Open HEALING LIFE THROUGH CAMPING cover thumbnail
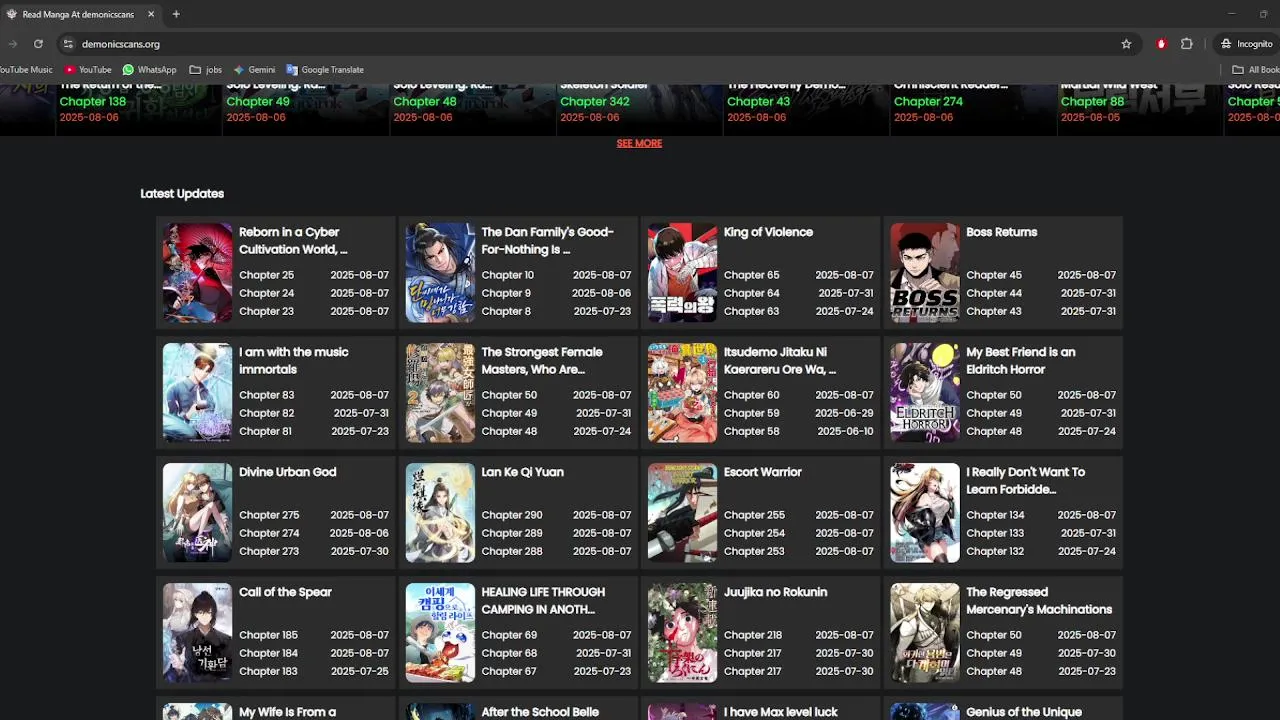The width and height of the screenshot is (1280, 720). click(x=440, y=633)
